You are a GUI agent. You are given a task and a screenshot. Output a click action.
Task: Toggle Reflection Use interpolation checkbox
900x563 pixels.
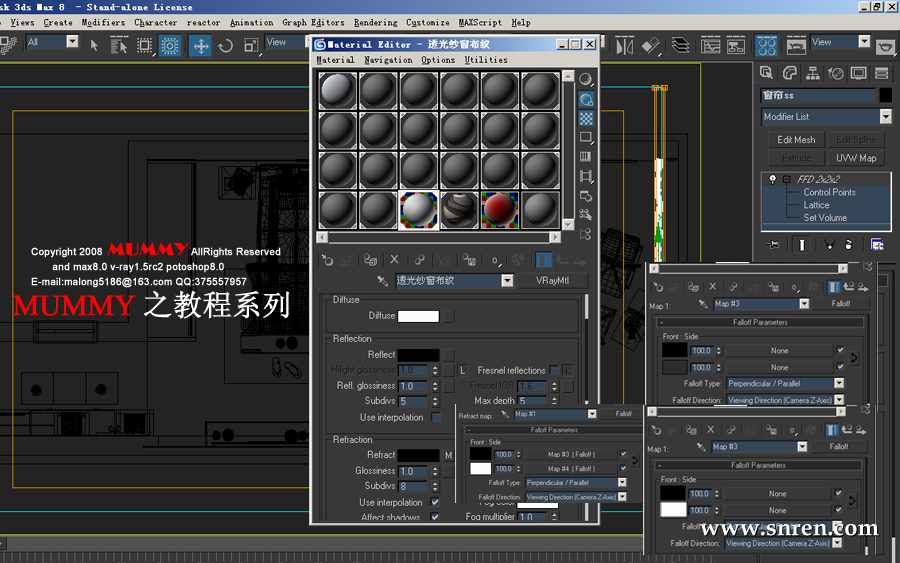tap(436, 417)
